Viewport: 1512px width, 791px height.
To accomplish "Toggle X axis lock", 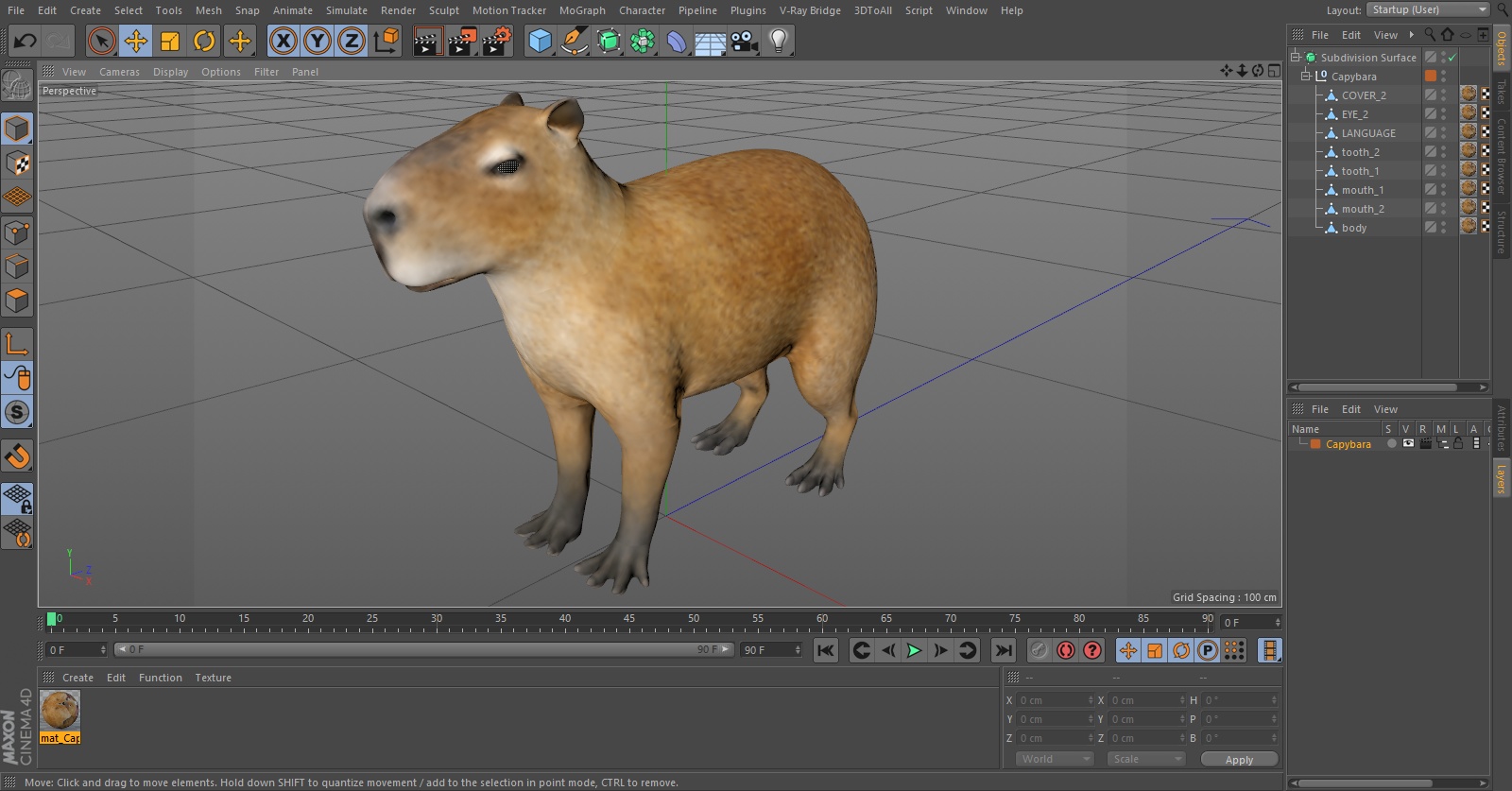I will [283, 41].
